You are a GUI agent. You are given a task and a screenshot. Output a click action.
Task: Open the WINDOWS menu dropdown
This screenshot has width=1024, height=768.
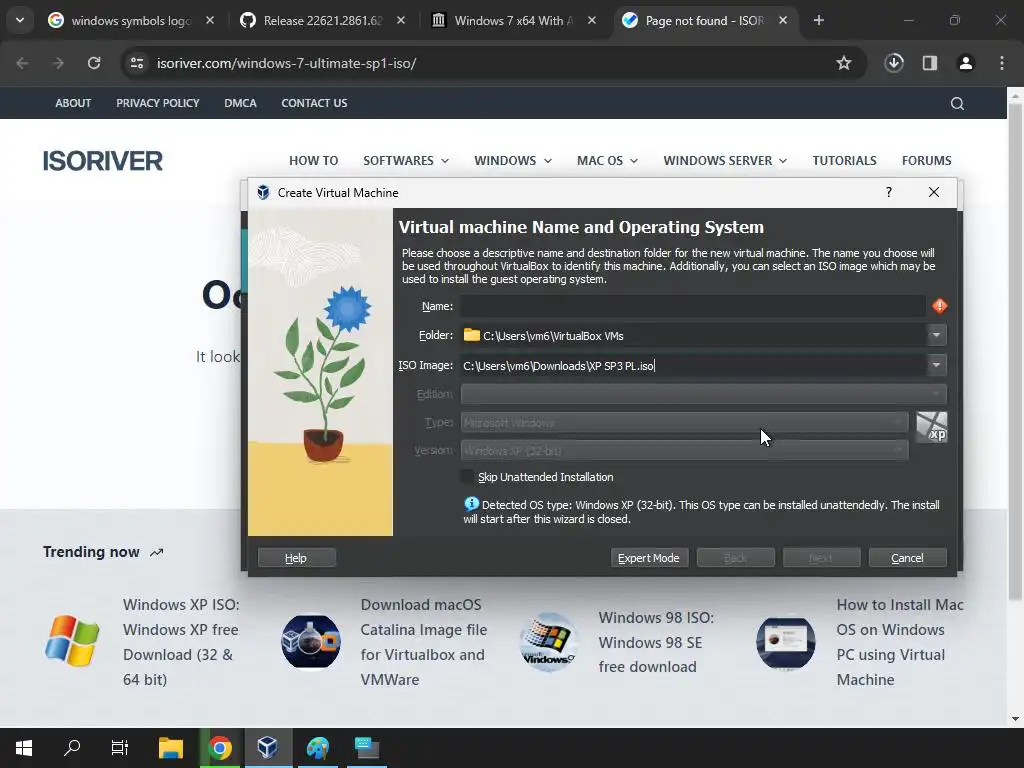click(513, 161)
